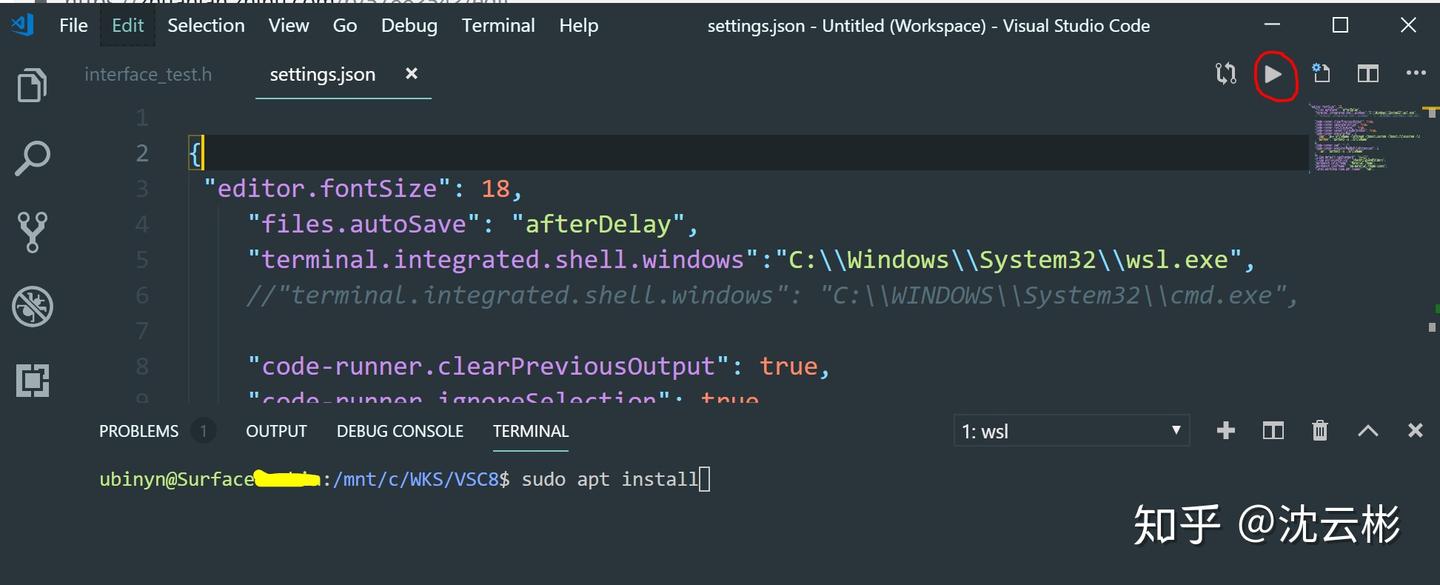Open the Extensions view in the activity bar
This screenshot has height=585, width=1440.
point(31,379)
